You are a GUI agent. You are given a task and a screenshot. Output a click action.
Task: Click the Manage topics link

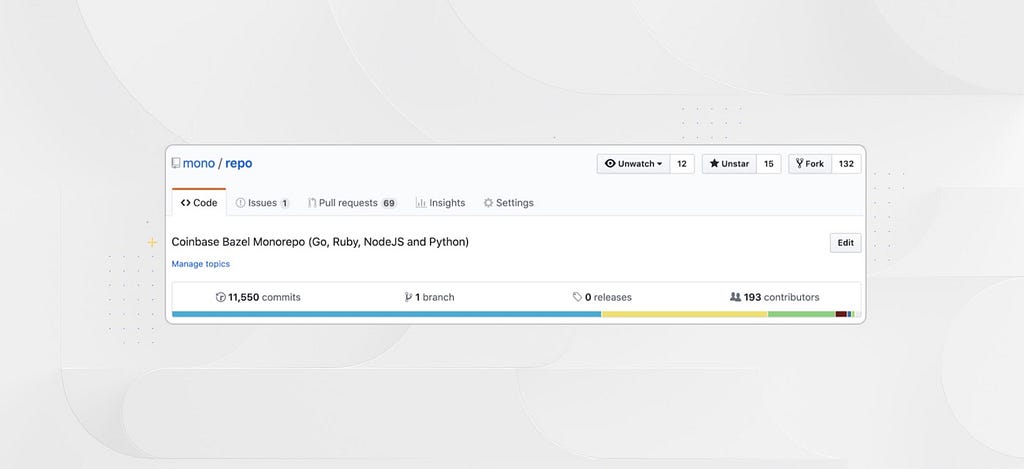[x=200, y=264]
